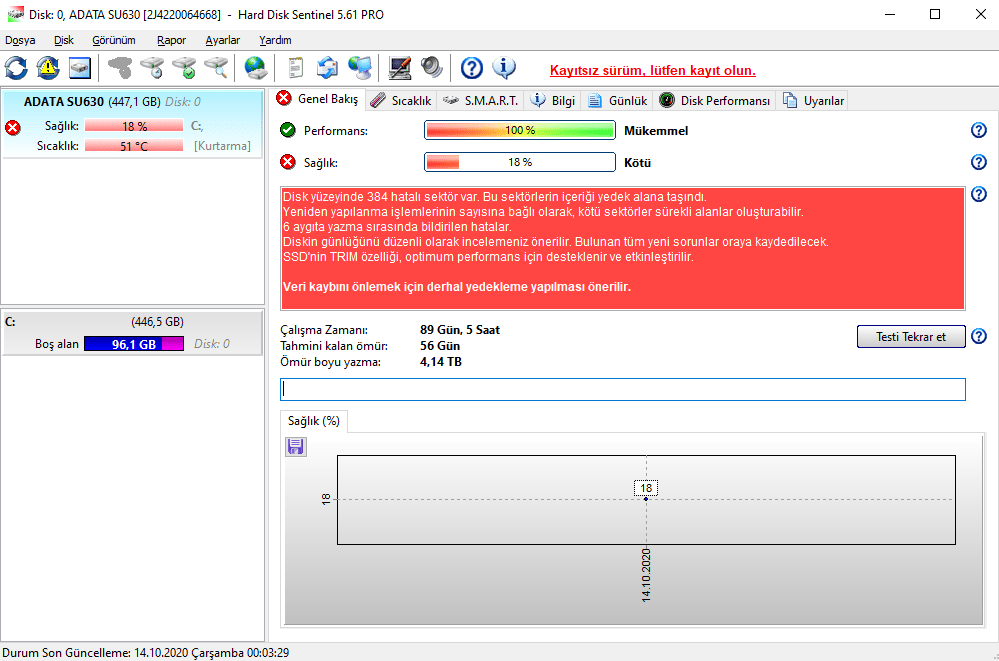The image size is (999, 661).
Task: Open the Dosya menu
Action: (x=20, y=40)
